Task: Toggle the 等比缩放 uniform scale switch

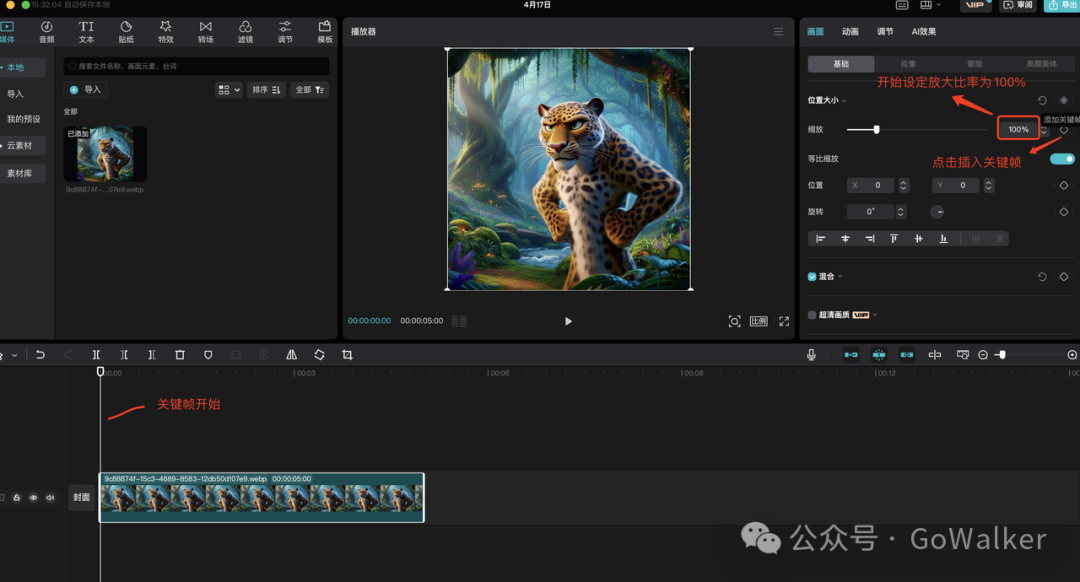Action: [x=1062, y=158]
